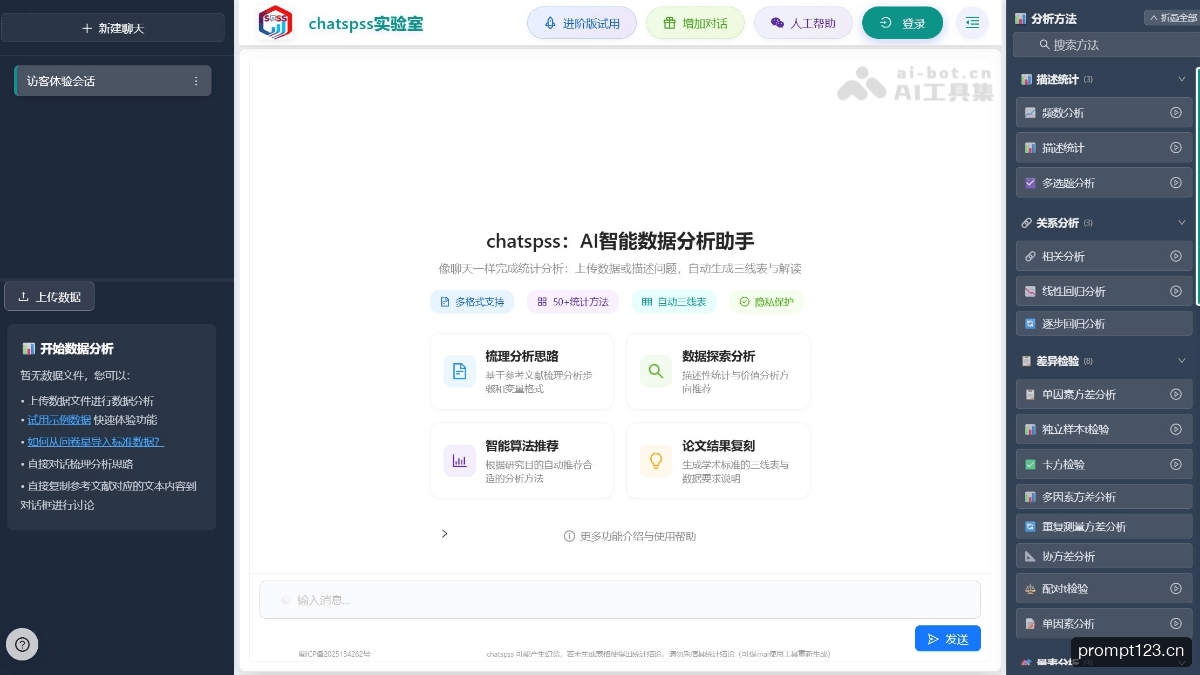Open the 智能算法推荐 card

tap(522, 461)
